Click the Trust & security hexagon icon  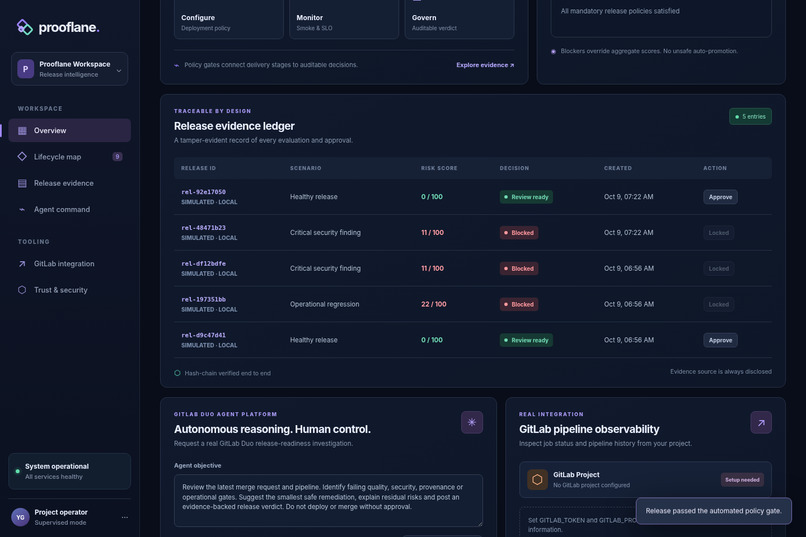(x=22, y=290)
